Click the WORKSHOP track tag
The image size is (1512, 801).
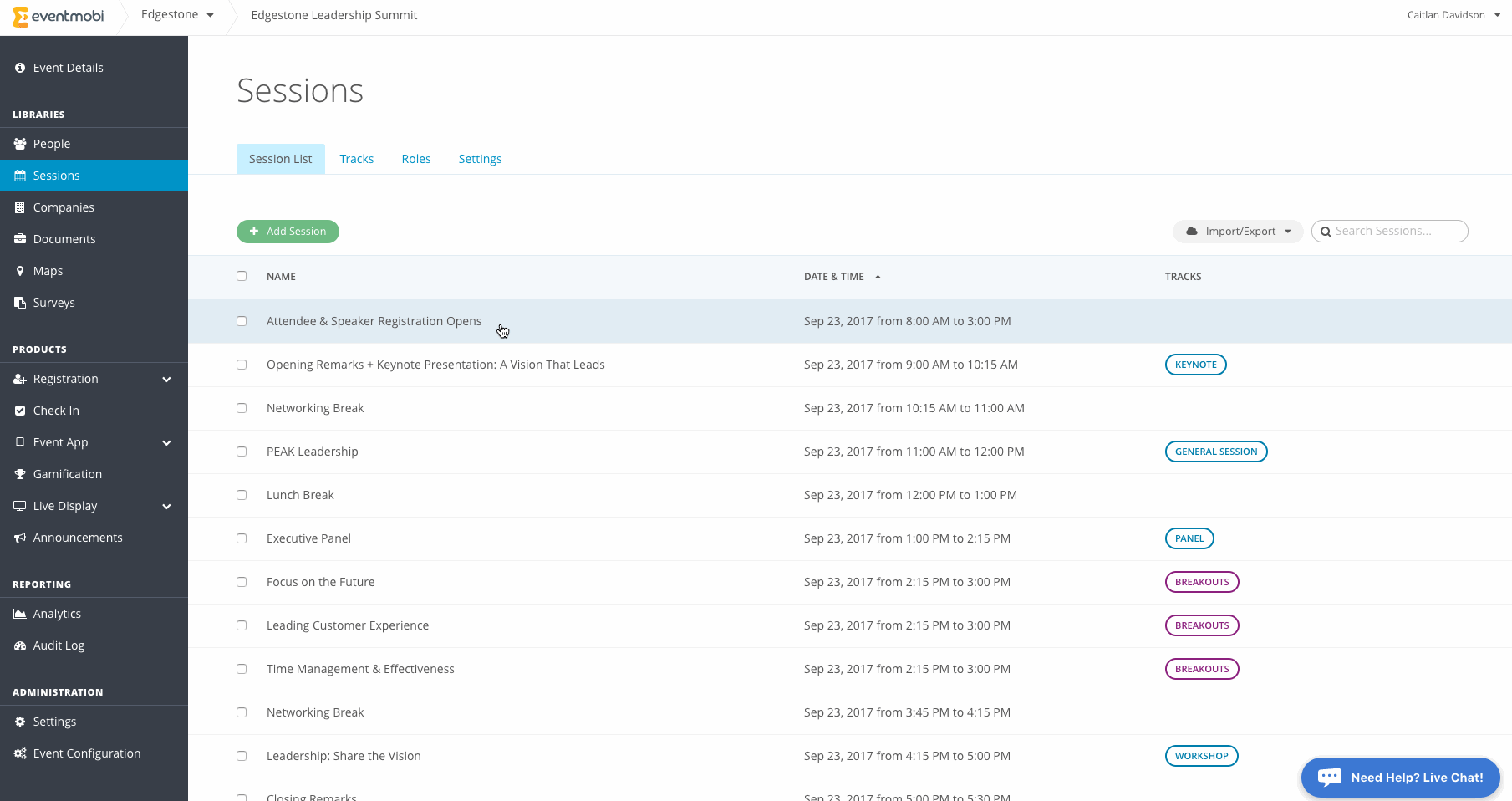click(x=1201, y=756)
